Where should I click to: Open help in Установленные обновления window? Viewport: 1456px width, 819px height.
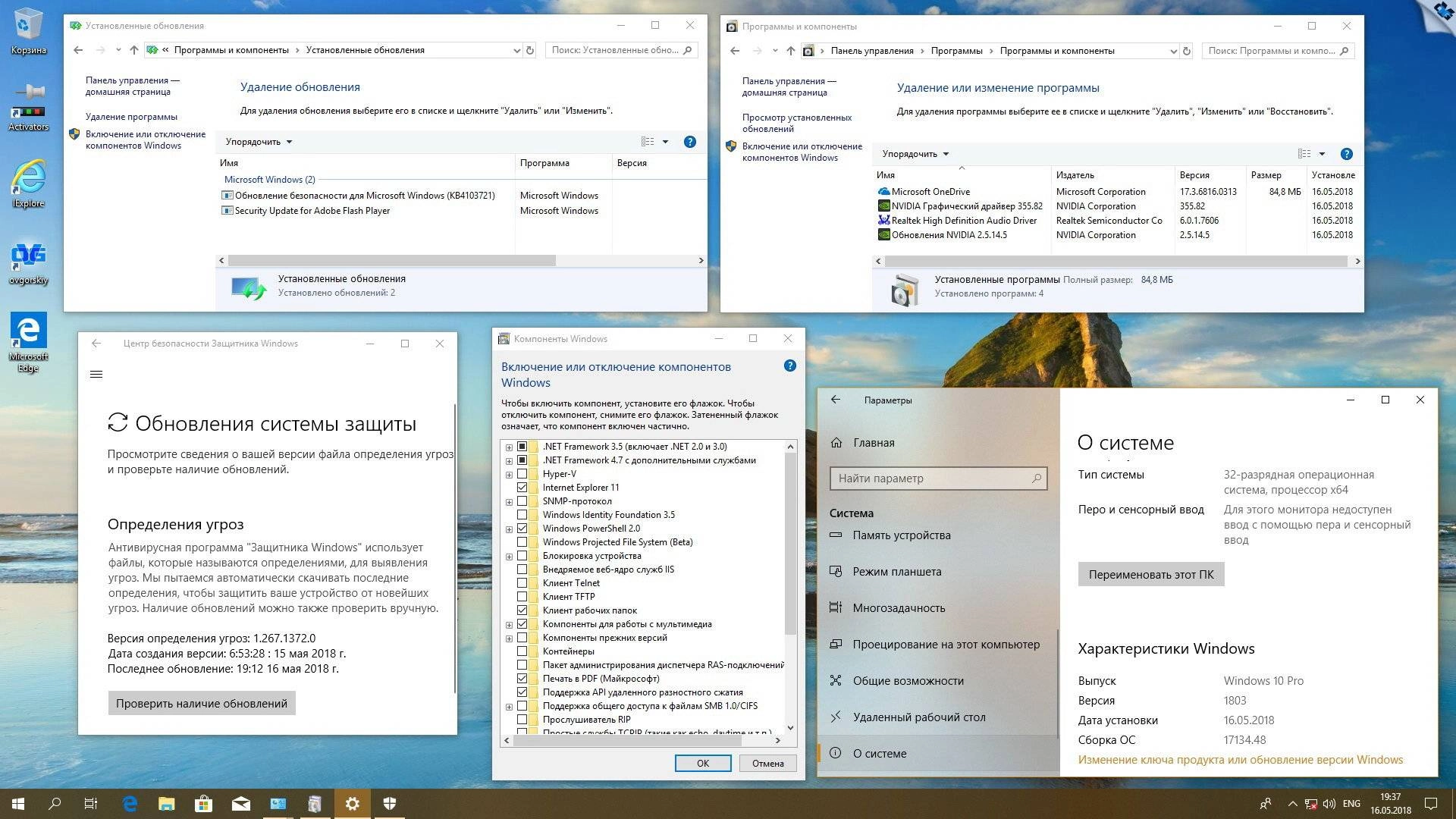pyautogui.click(x=689, y=142)
